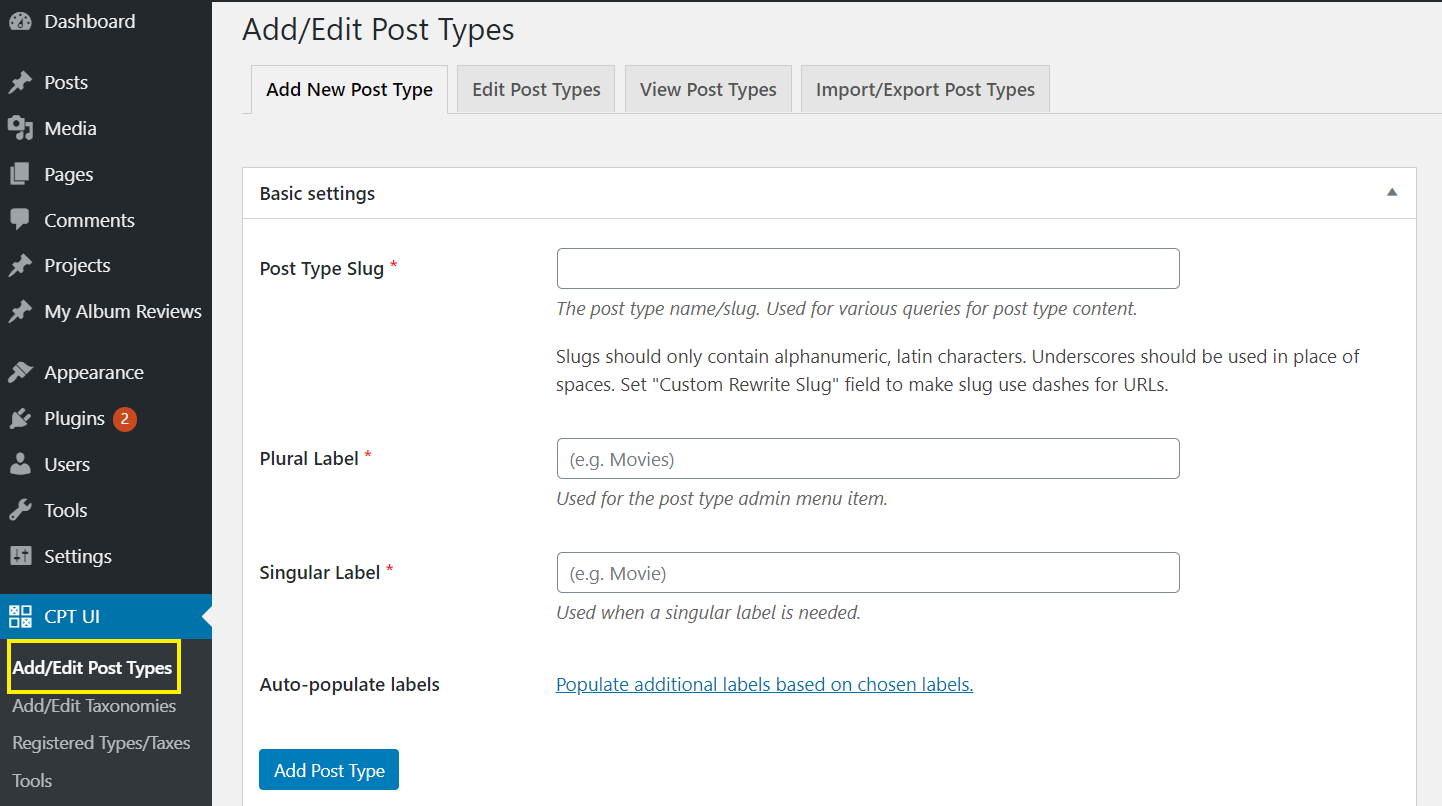This screenshot has height=806, width=1442.
Task: Click the Plugins plug icon
Action: [x=19, y=418]
